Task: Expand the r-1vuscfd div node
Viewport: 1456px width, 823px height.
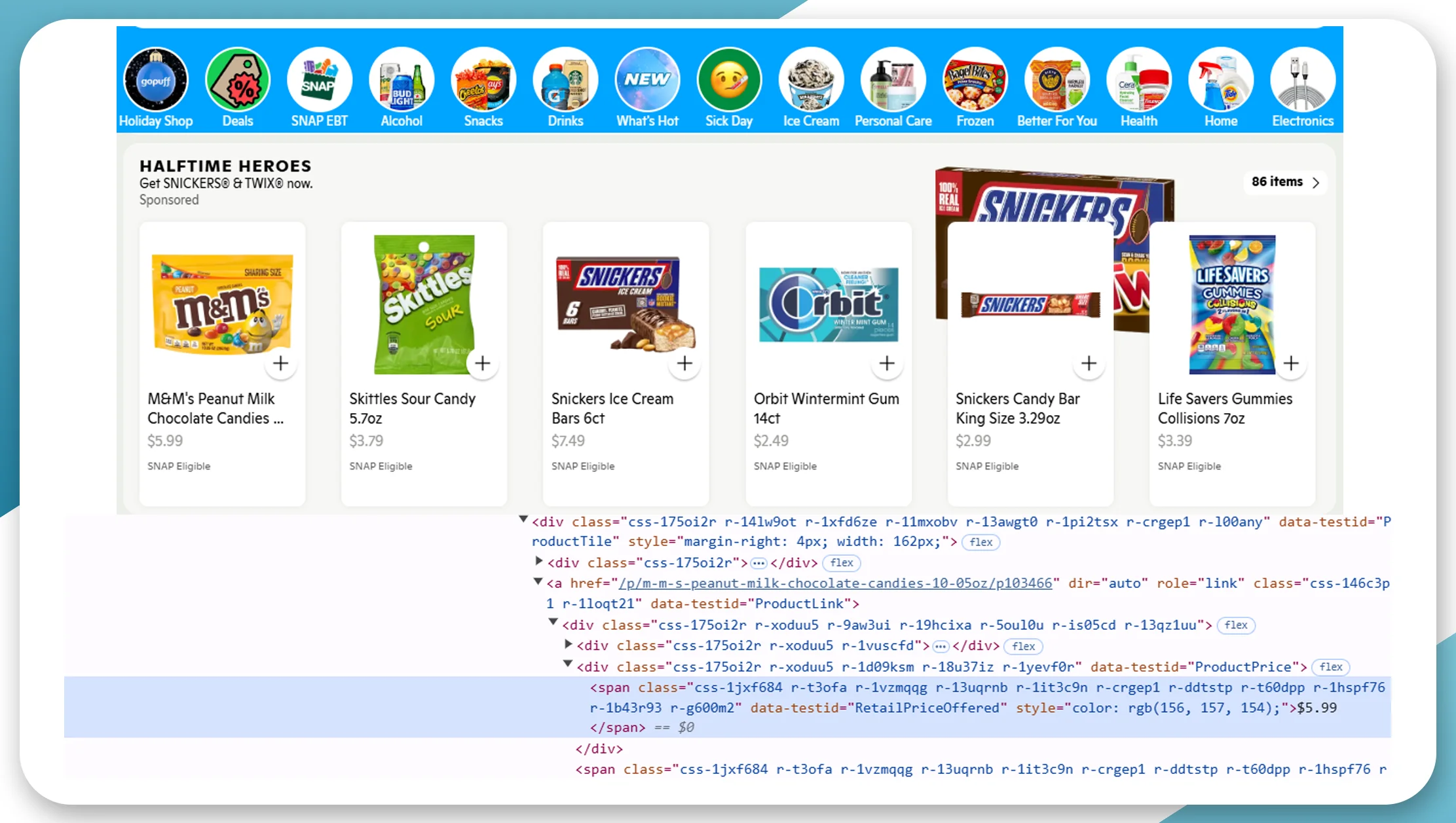Action: (x=569, y=644)
